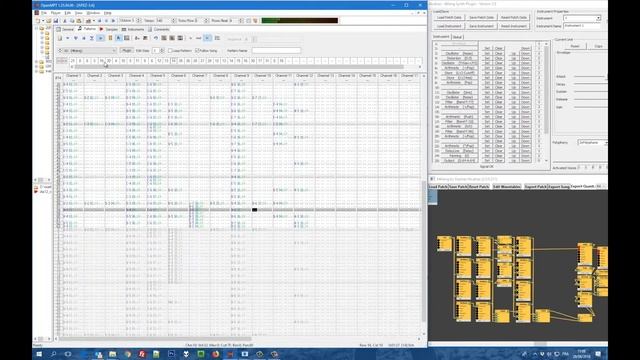Click the Plugin button beside instrument combo

pos(127,51)
